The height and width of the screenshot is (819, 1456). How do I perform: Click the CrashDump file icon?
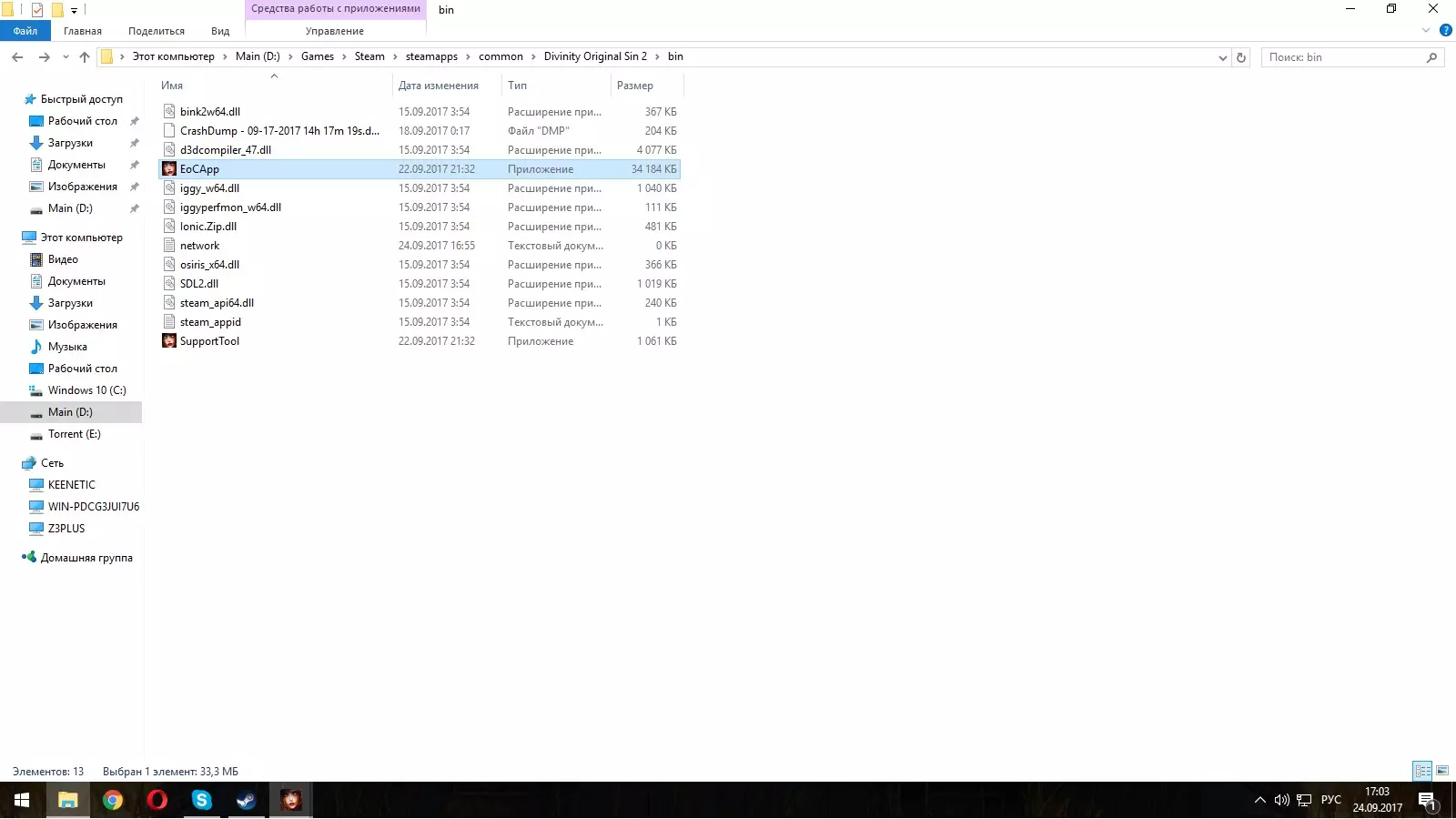coord(169,131)
